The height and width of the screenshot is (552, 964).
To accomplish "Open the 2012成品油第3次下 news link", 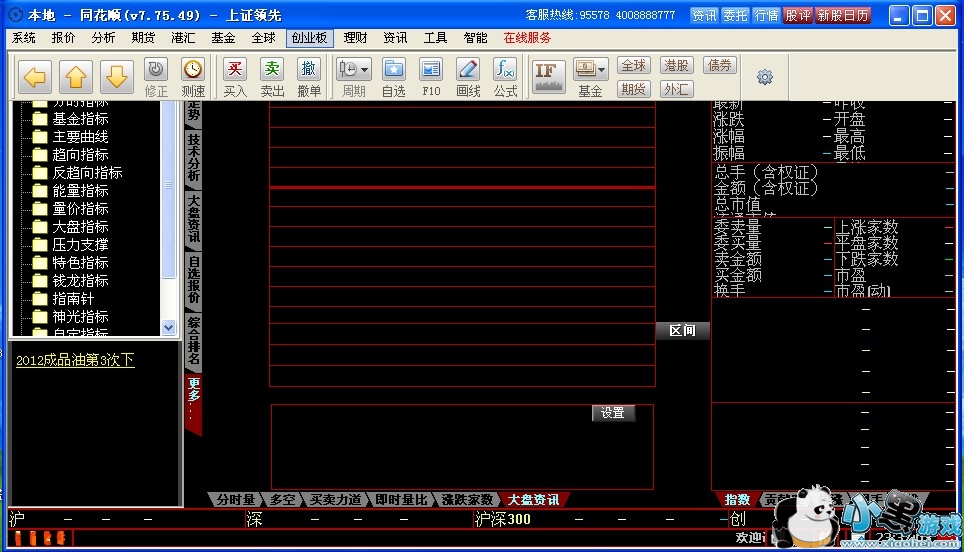I will (75, 360).
